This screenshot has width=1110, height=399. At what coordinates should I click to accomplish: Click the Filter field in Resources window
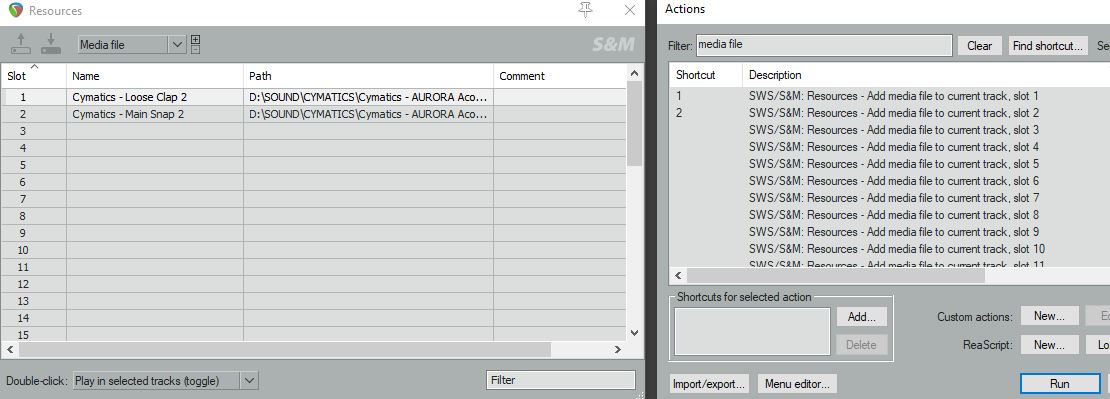coord(561,380)
